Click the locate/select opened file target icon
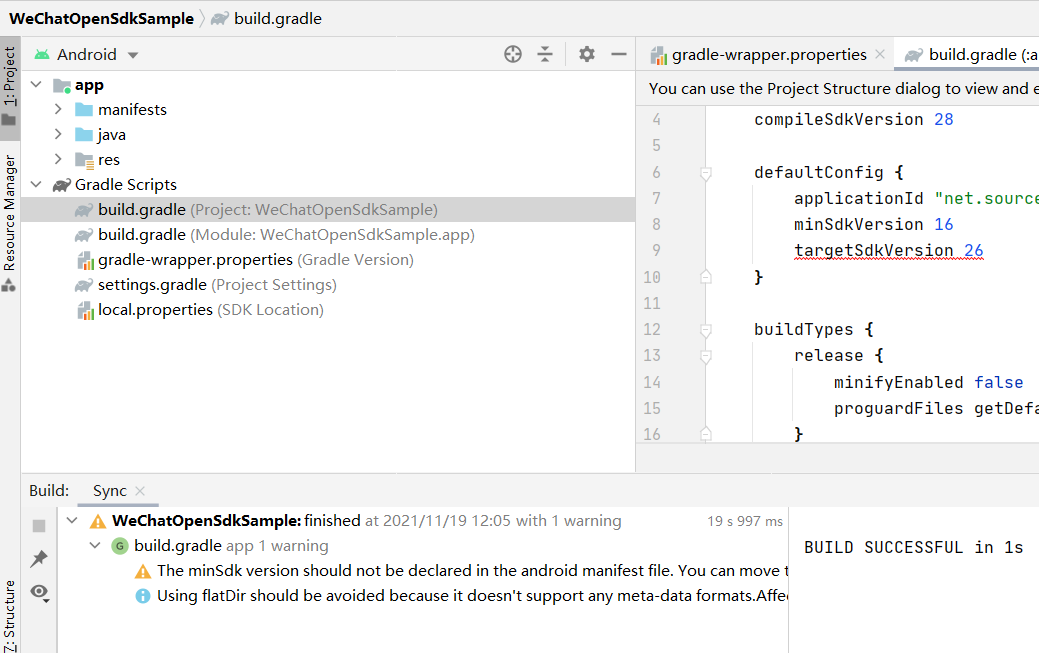Viewport: 1039px width, 653px height. (x=513, y=54)
